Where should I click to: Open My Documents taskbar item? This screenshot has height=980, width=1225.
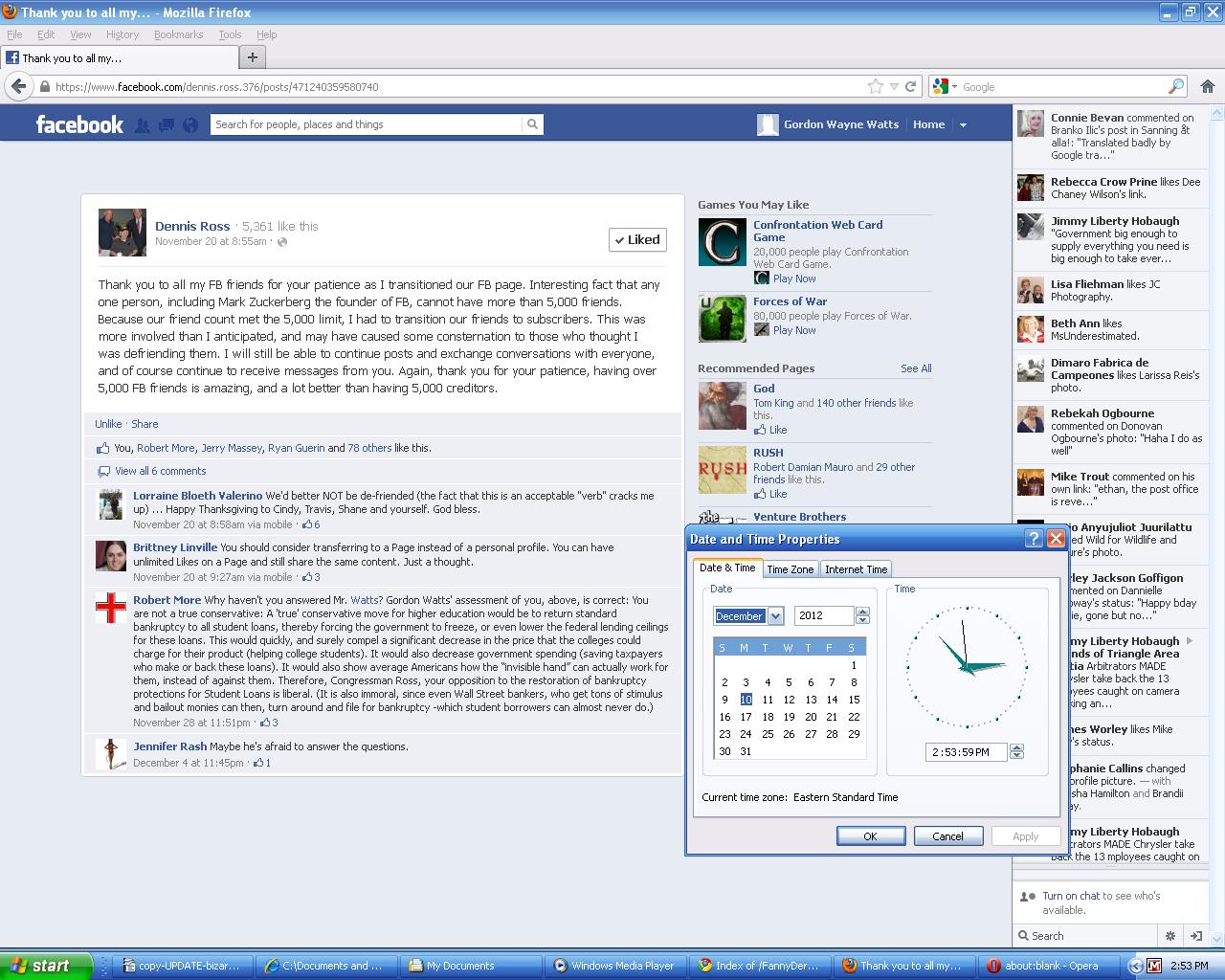click(x=469, y=966)
